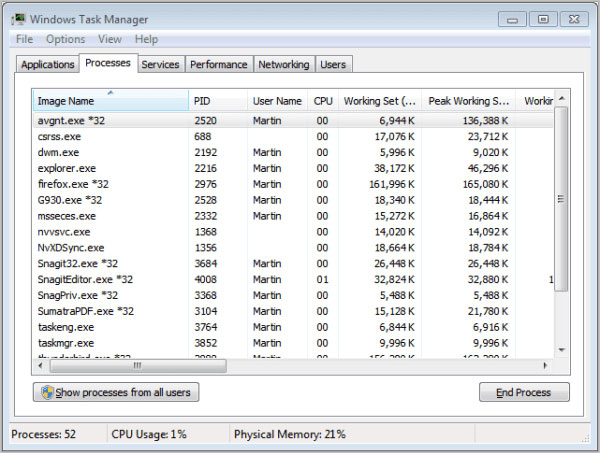Select the nvvsvc.exe process
The image size is (600, 453).
[x=293, y=232]
